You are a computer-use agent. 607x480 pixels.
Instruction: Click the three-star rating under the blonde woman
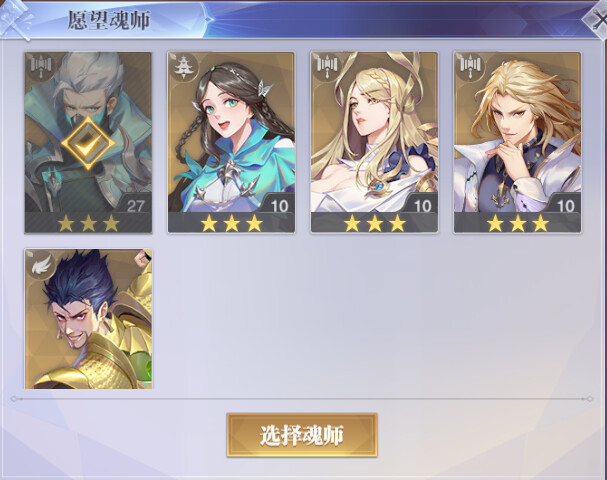pyautogui.click(x=374, y=223)
